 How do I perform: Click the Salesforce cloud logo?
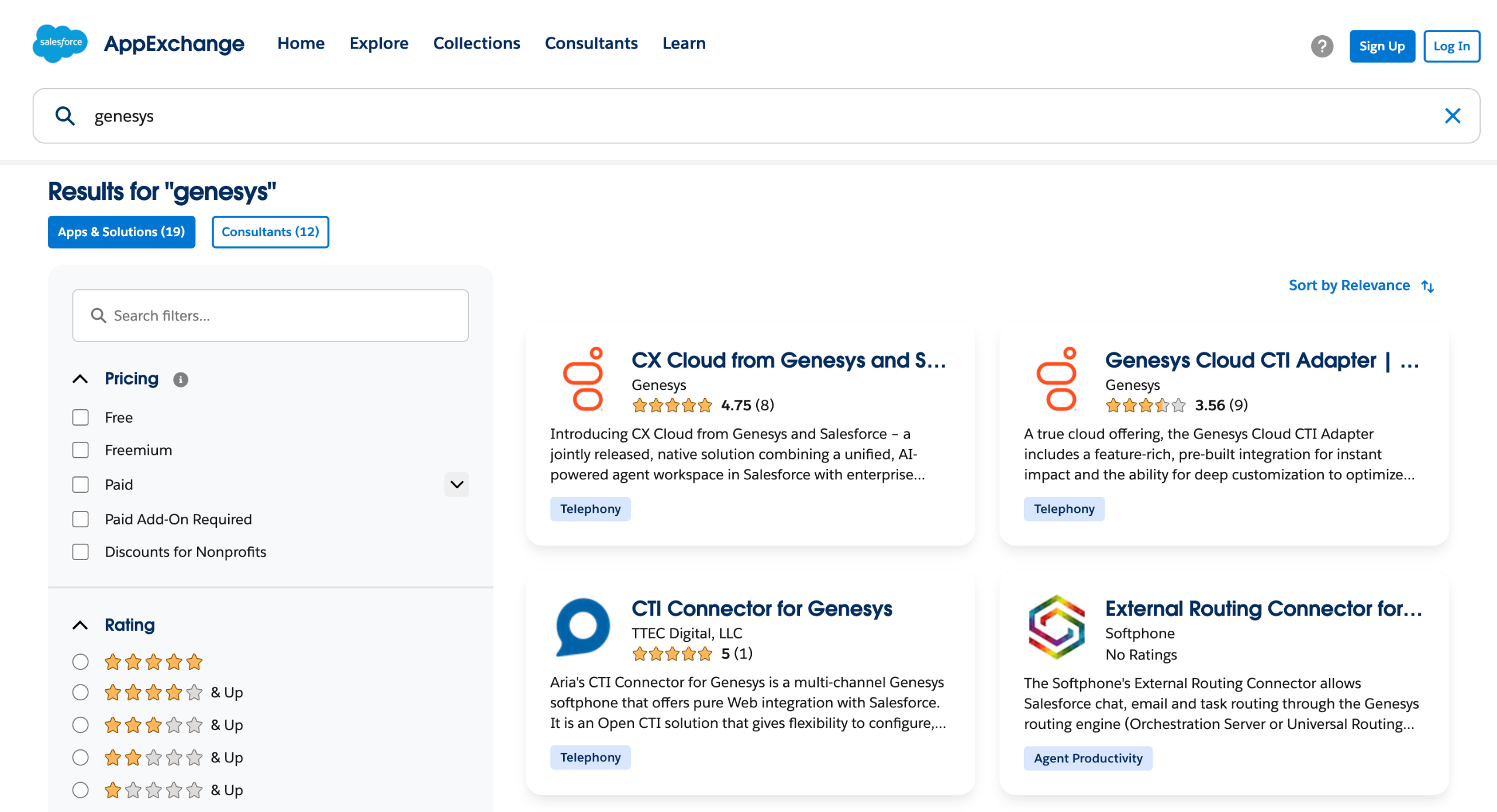[60, 43]
